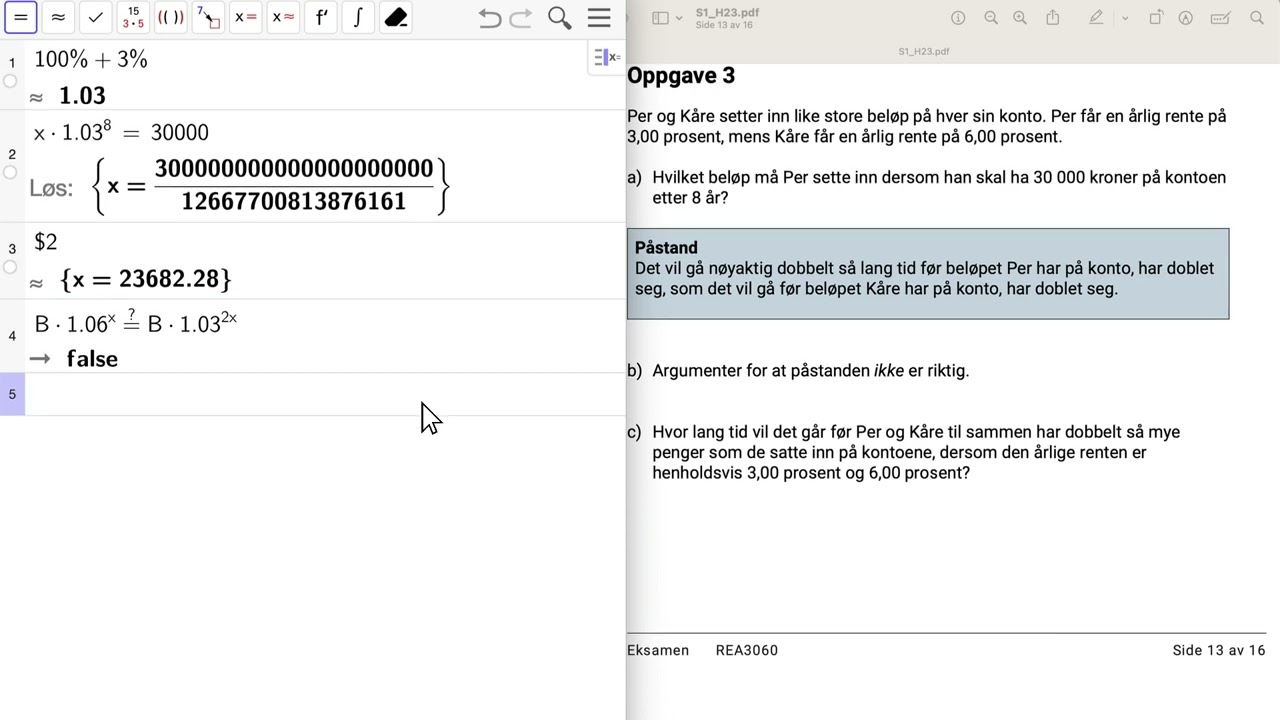Click the empty input field in row 5

(325, 394)
